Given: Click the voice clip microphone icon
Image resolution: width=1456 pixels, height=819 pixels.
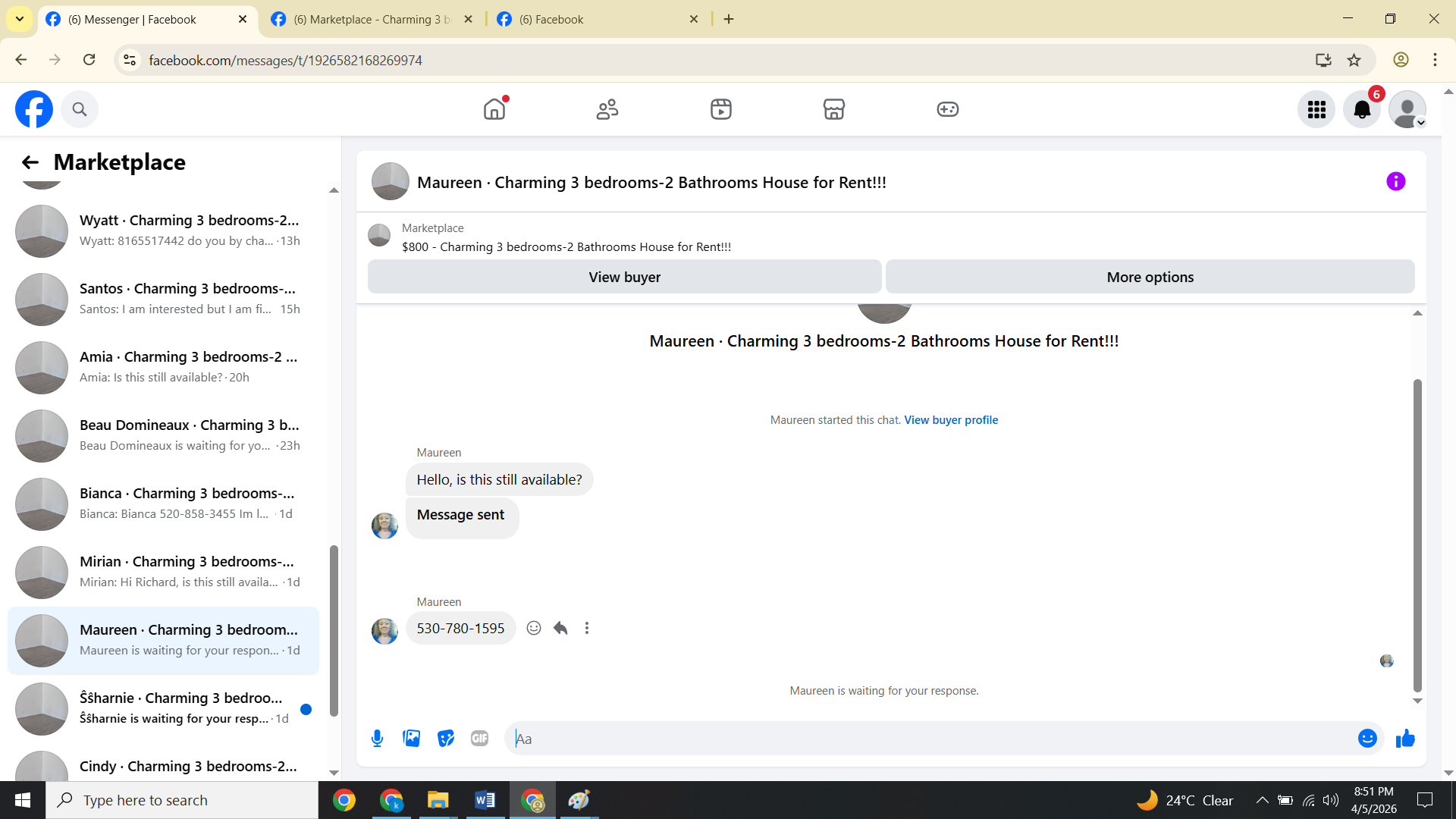Looking at the screenshot, I should (377, 739).
